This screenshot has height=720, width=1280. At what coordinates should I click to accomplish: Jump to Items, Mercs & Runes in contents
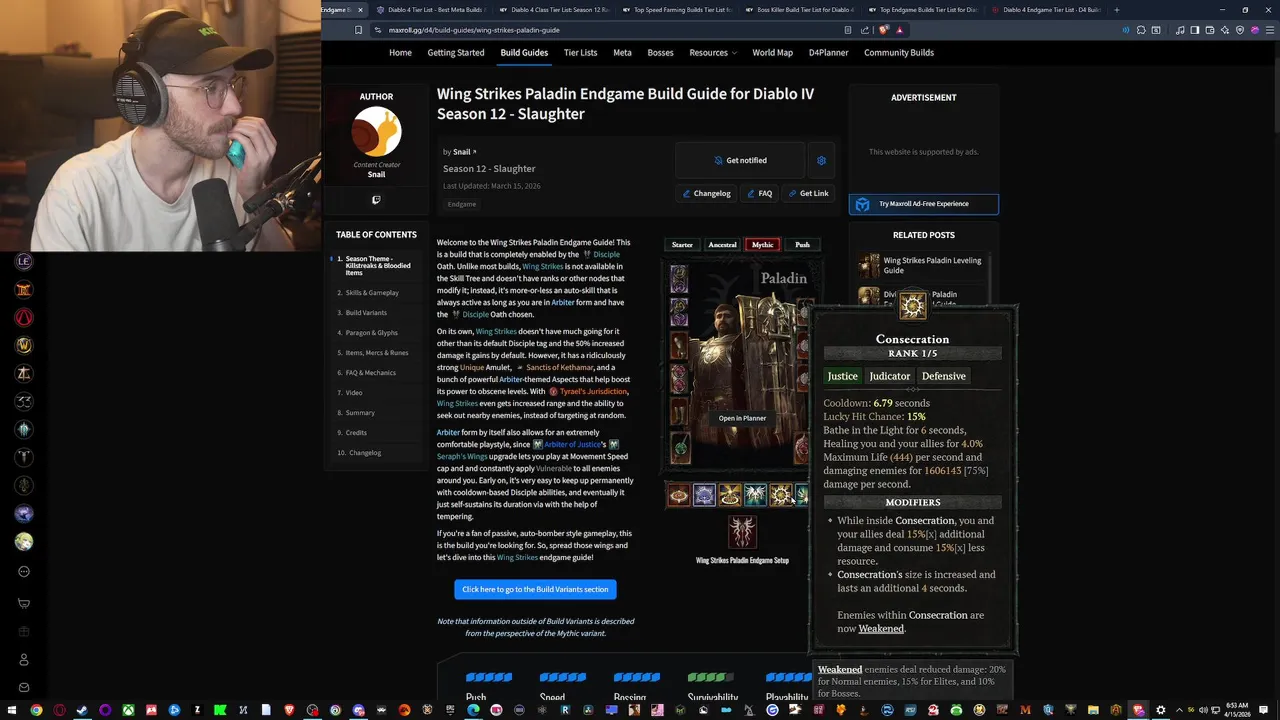click(x=377, y=353)
